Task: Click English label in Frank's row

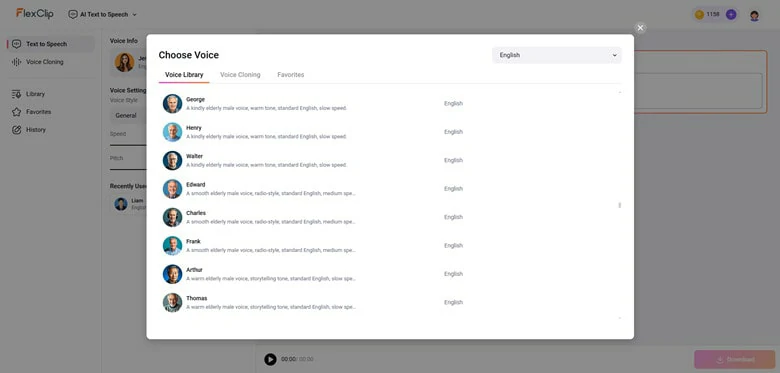Action: pos(453,245)
